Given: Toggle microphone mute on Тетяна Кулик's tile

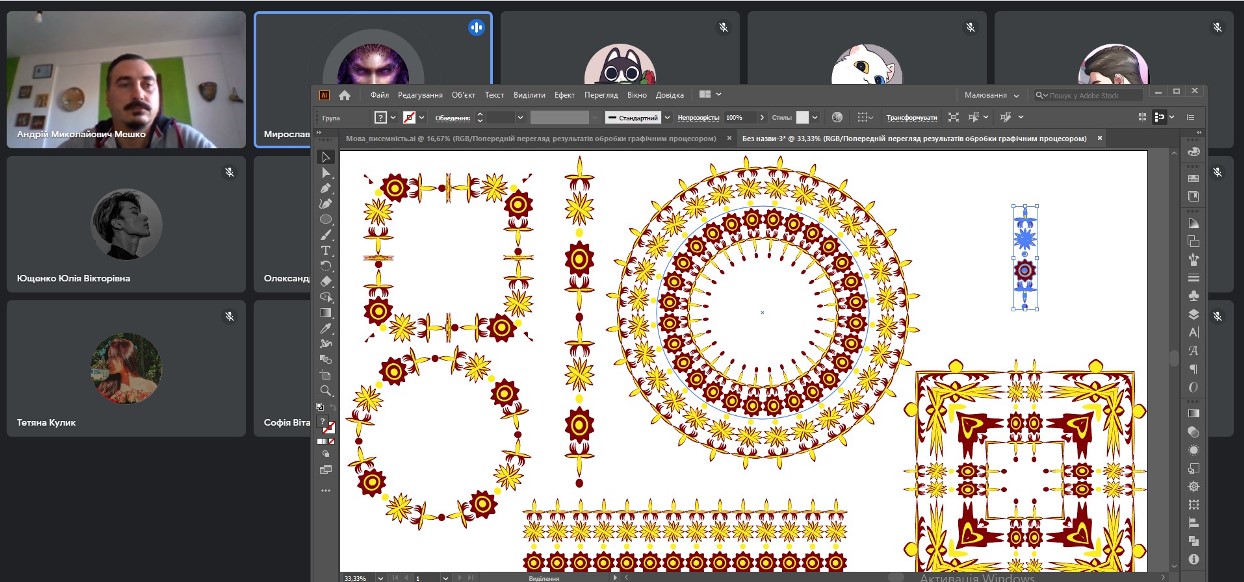Looking at the screenshot, I should [230, 316].
